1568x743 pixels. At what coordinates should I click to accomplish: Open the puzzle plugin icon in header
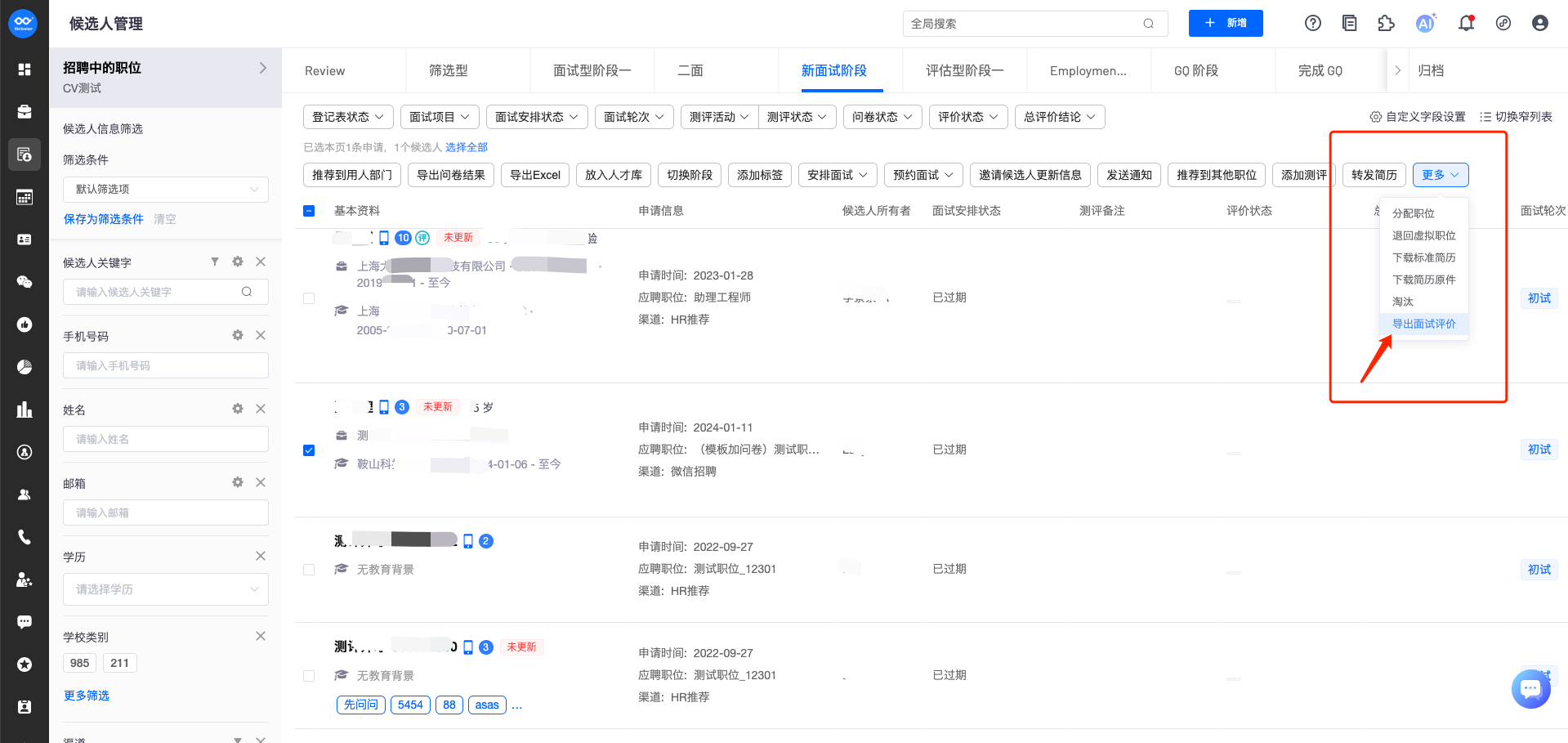click(x=1387, y=24)
